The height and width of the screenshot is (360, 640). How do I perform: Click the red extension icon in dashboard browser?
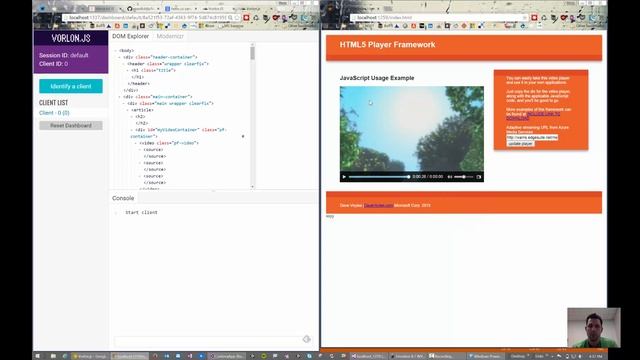click(246, 18)
